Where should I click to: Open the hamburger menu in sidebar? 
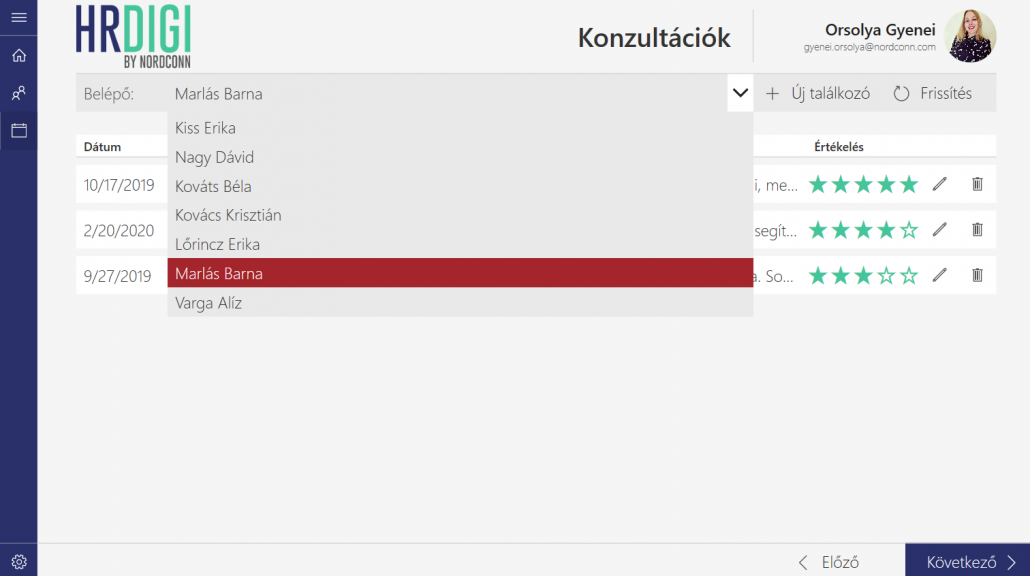tap(18, 17)
